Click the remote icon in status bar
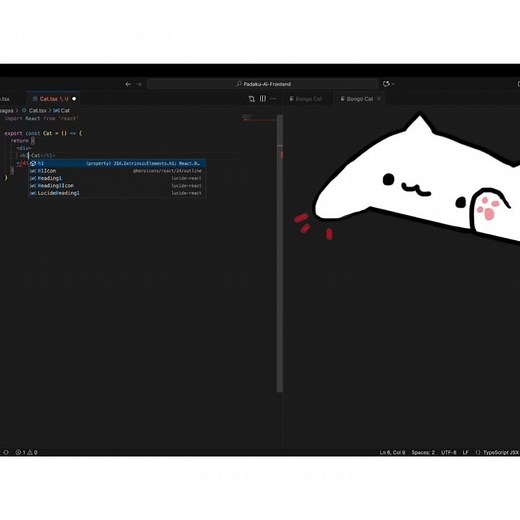 (x=6, y=452)
